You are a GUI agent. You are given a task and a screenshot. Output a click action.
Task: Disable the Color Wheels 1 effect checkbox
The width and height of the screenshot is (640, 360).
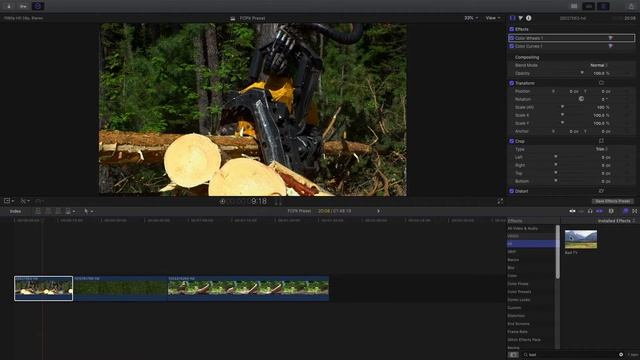[511, 38]
